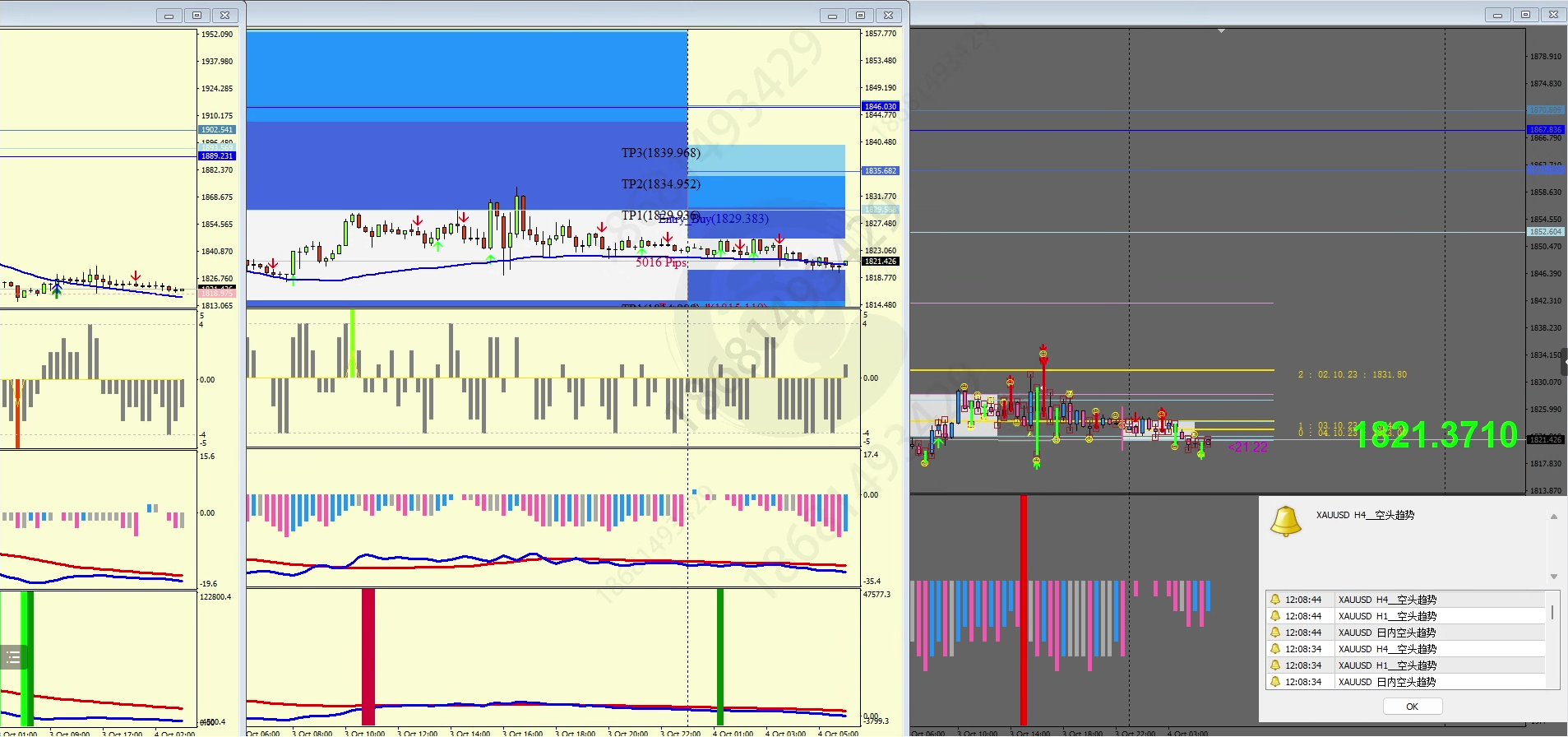Click the 5016 Pips label on middle chart
1568x737 pixels.
click(661, 262)
